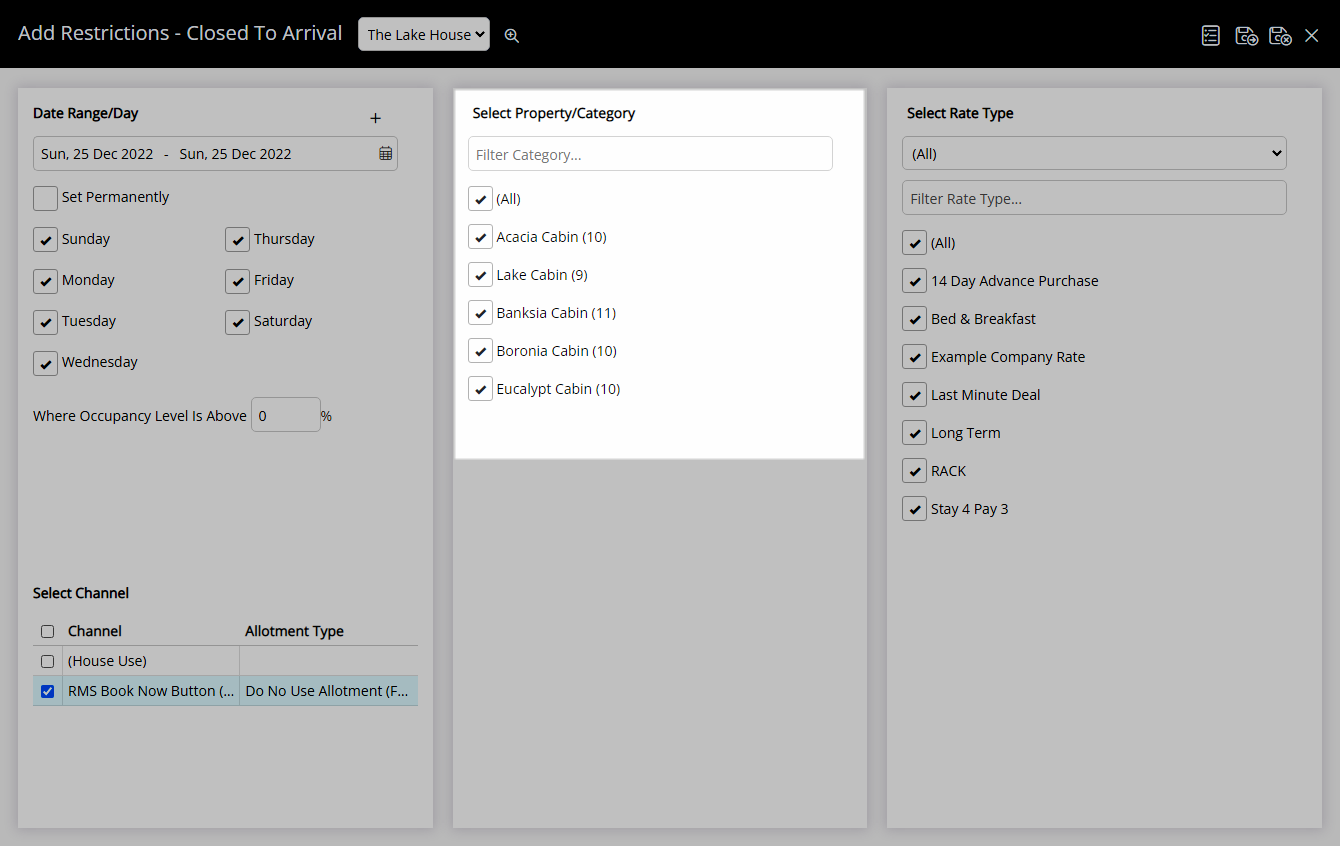Uncheck Bed & Breakfast rate

[x=914, y=319]
